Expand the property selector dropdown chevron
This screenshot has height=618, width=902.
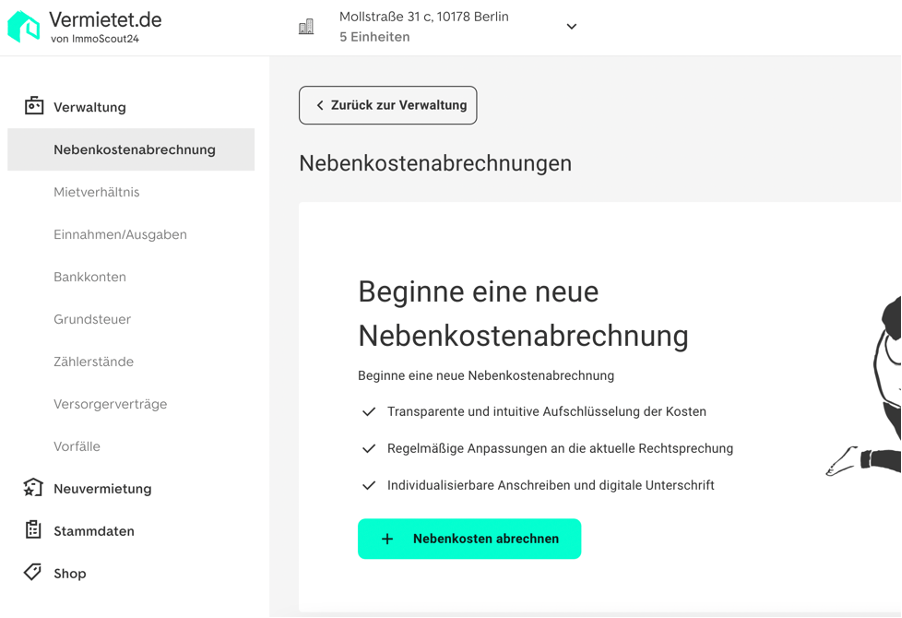tap(571, 26)
